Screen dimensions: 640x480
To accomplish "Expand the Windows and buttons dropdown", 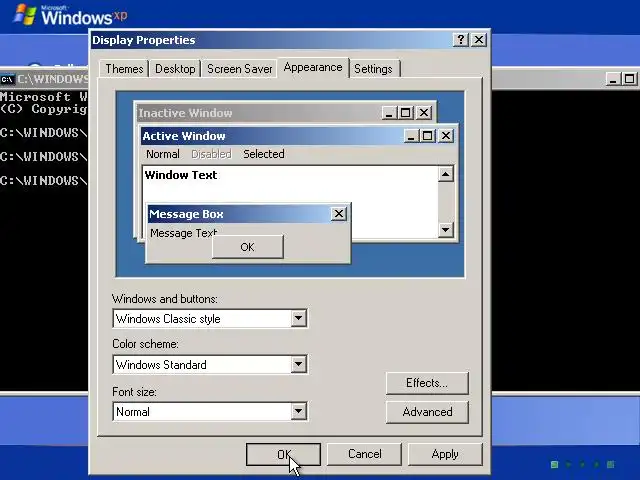I will (x=298, y=318).
